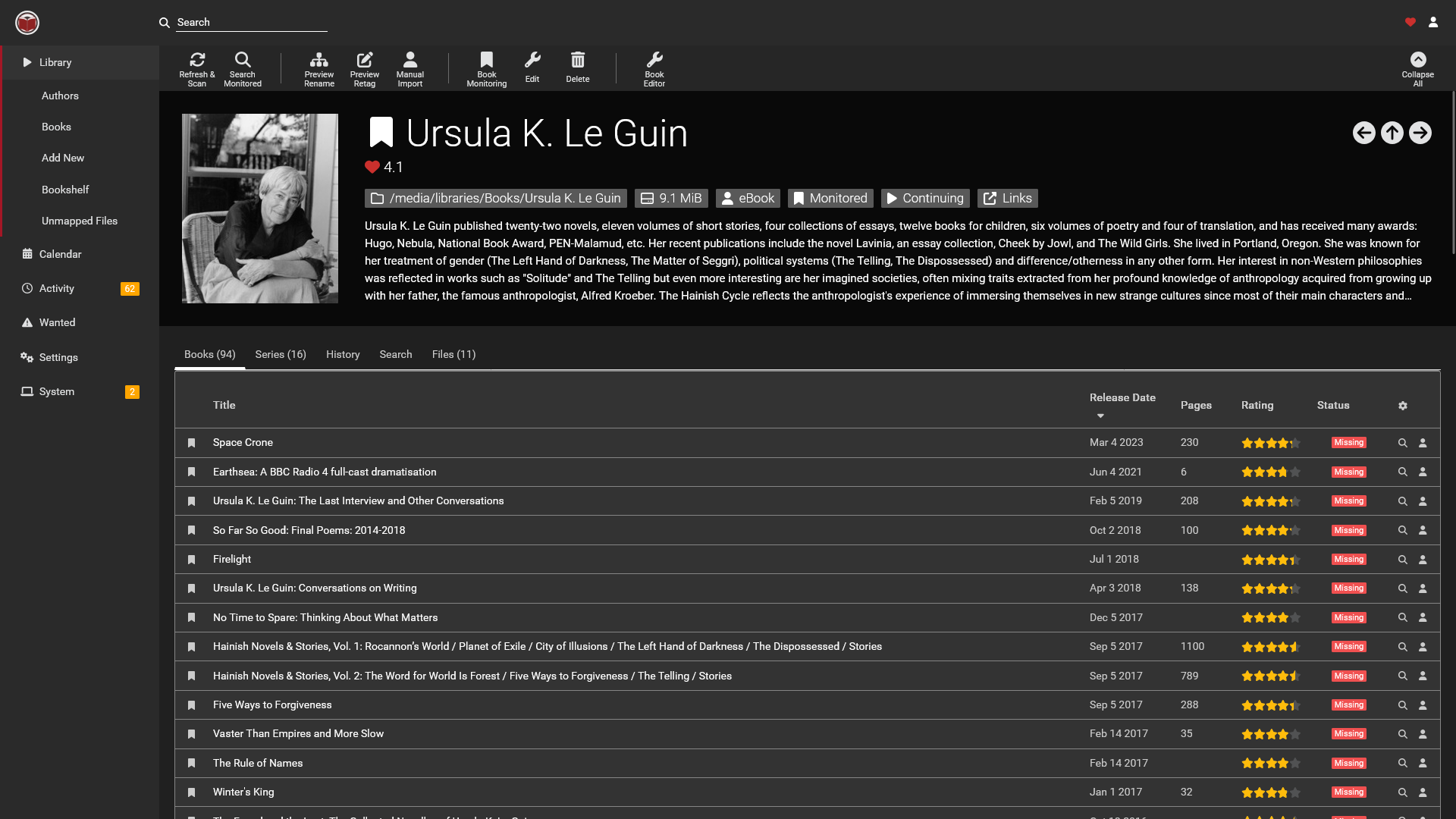Search automatically for Firelight

1403,560
